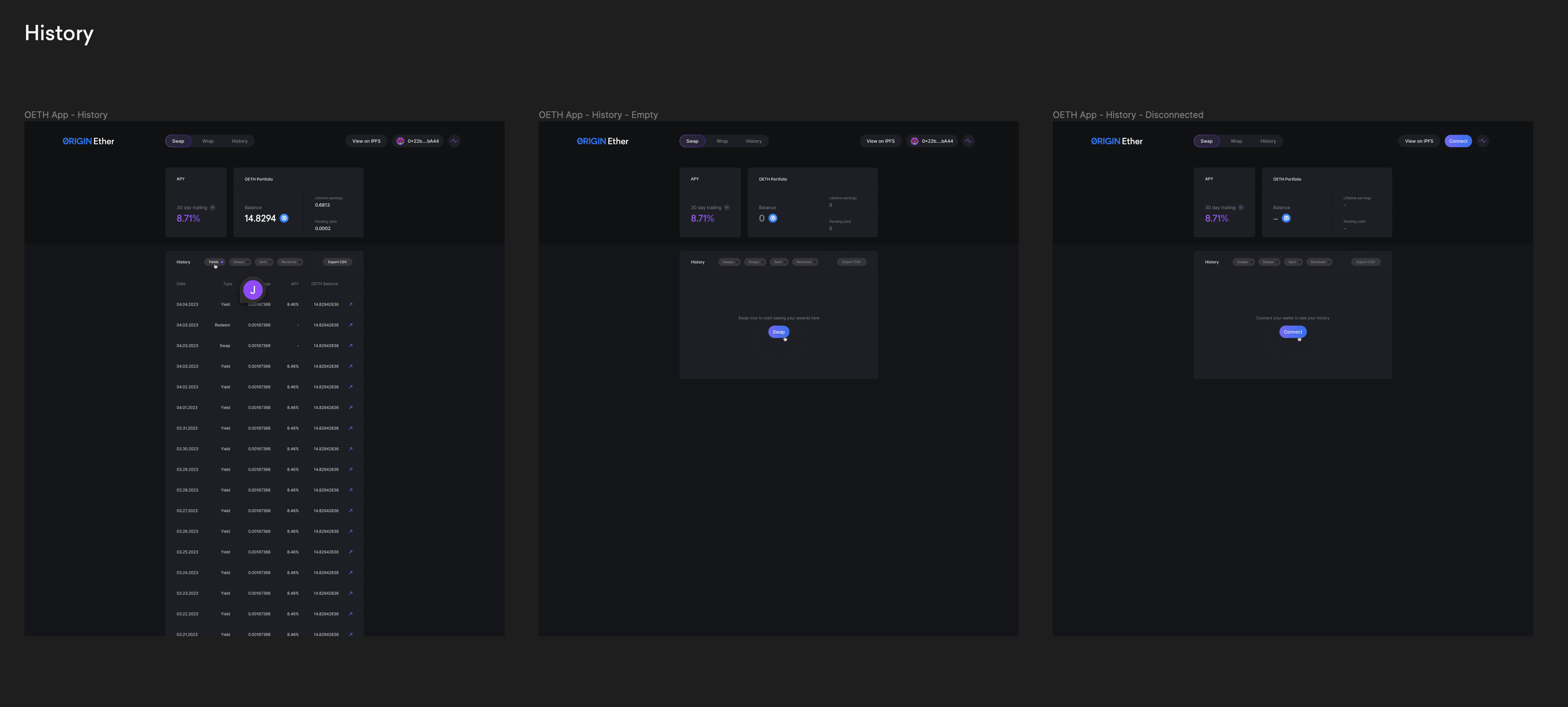Open arrow link for 03.31.2023 Yield row
The height and width of the screenshot is (707, 1568).
pyautogui.click(x=351, y=428)
